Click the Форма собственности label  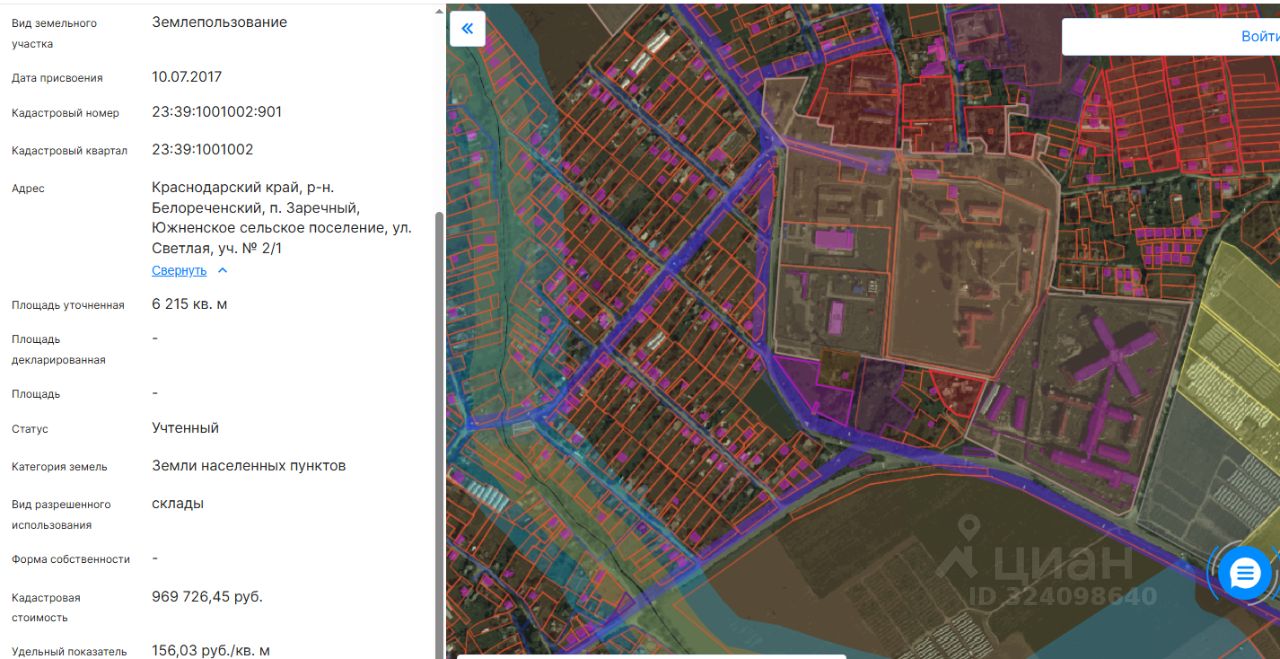click(71, 560)
